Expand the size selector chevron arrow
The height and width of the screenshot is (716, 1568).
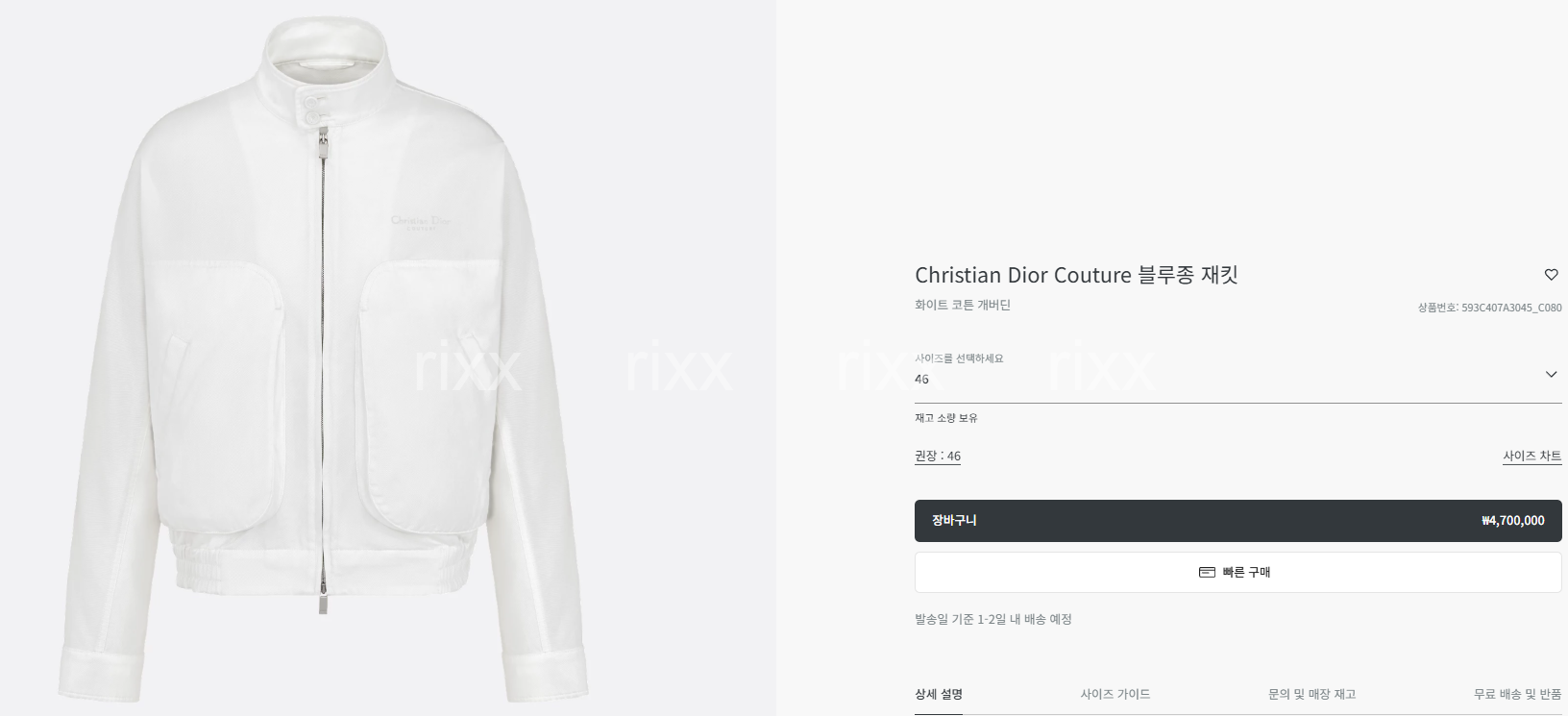(1551, 374)
